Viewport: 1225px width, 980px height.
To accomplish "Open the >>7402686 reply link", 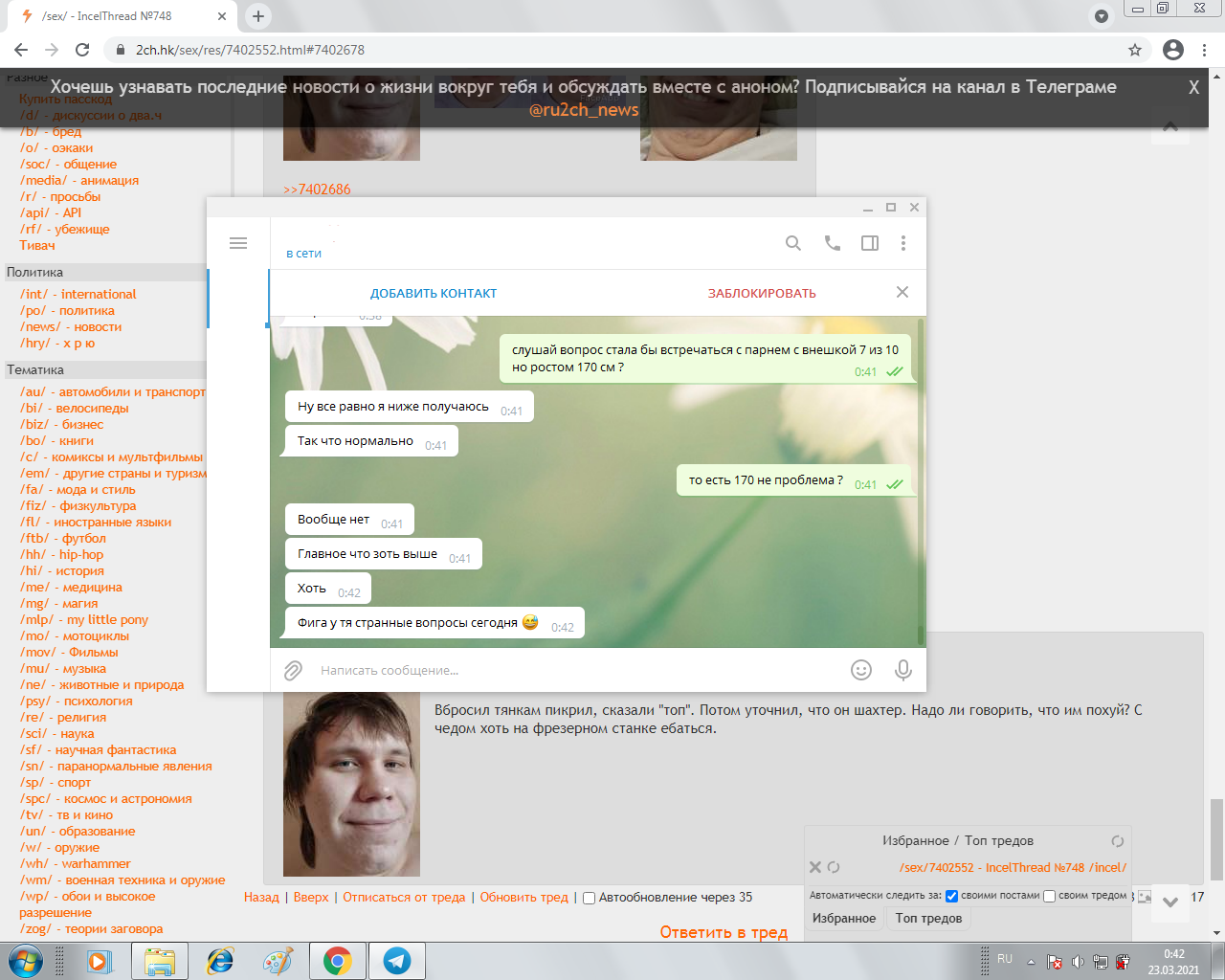I will pyautogui.click(x=317, y=189).
